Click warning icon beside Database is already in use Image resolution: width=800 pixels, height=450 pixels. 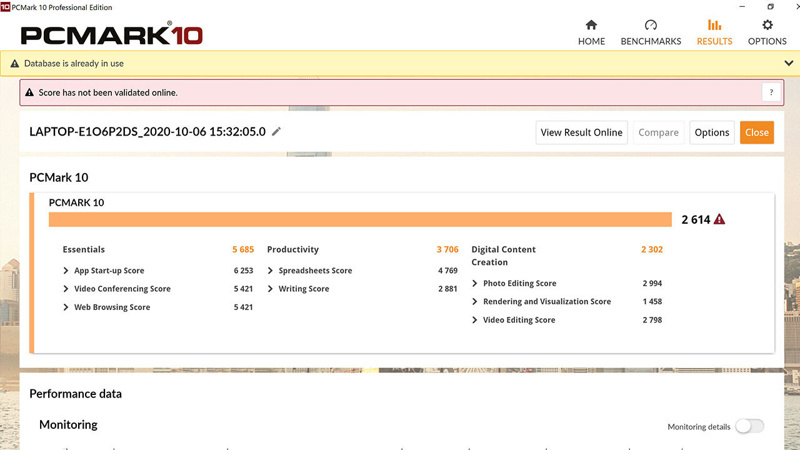(15, 63)
